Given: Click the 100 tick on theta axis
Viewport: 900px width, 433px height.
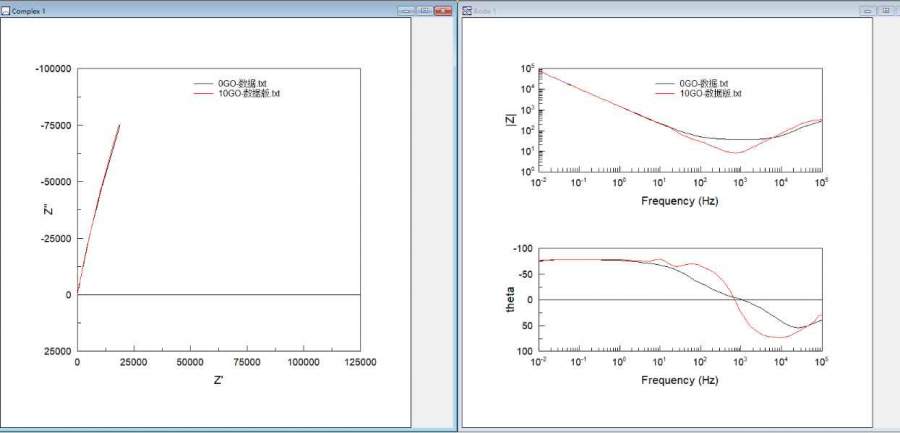Looking at the screenshot, I should tap(526, 350).
